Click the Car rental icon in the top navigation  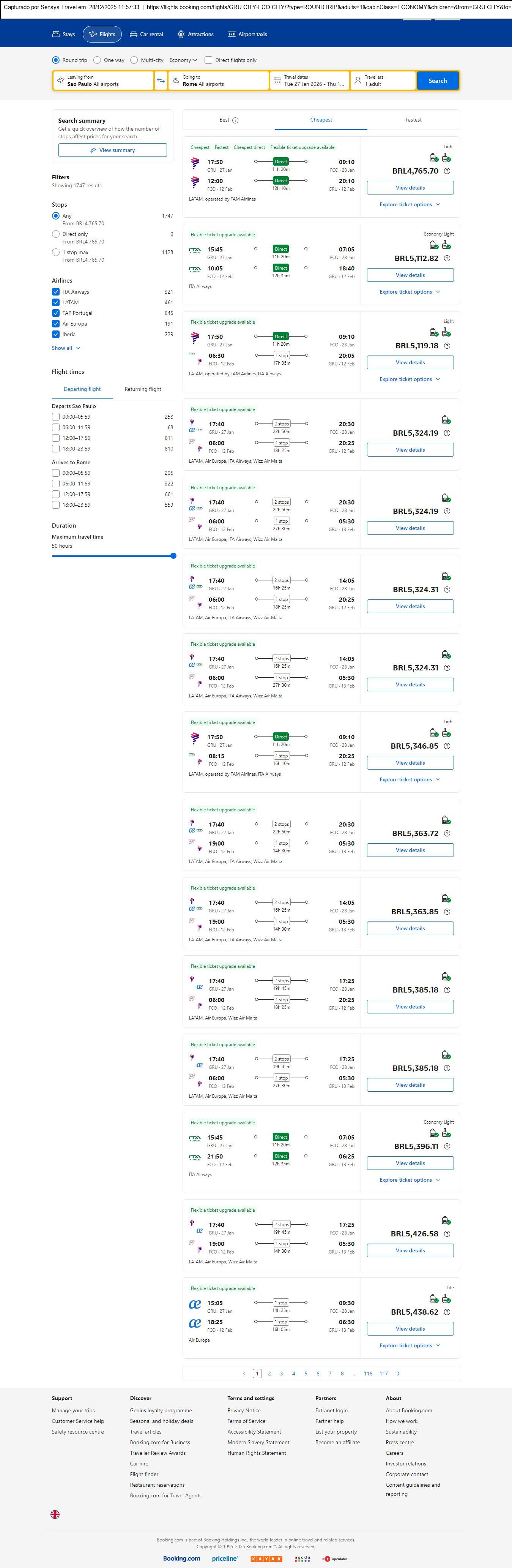pyautogui.click(x=133, y=35)
